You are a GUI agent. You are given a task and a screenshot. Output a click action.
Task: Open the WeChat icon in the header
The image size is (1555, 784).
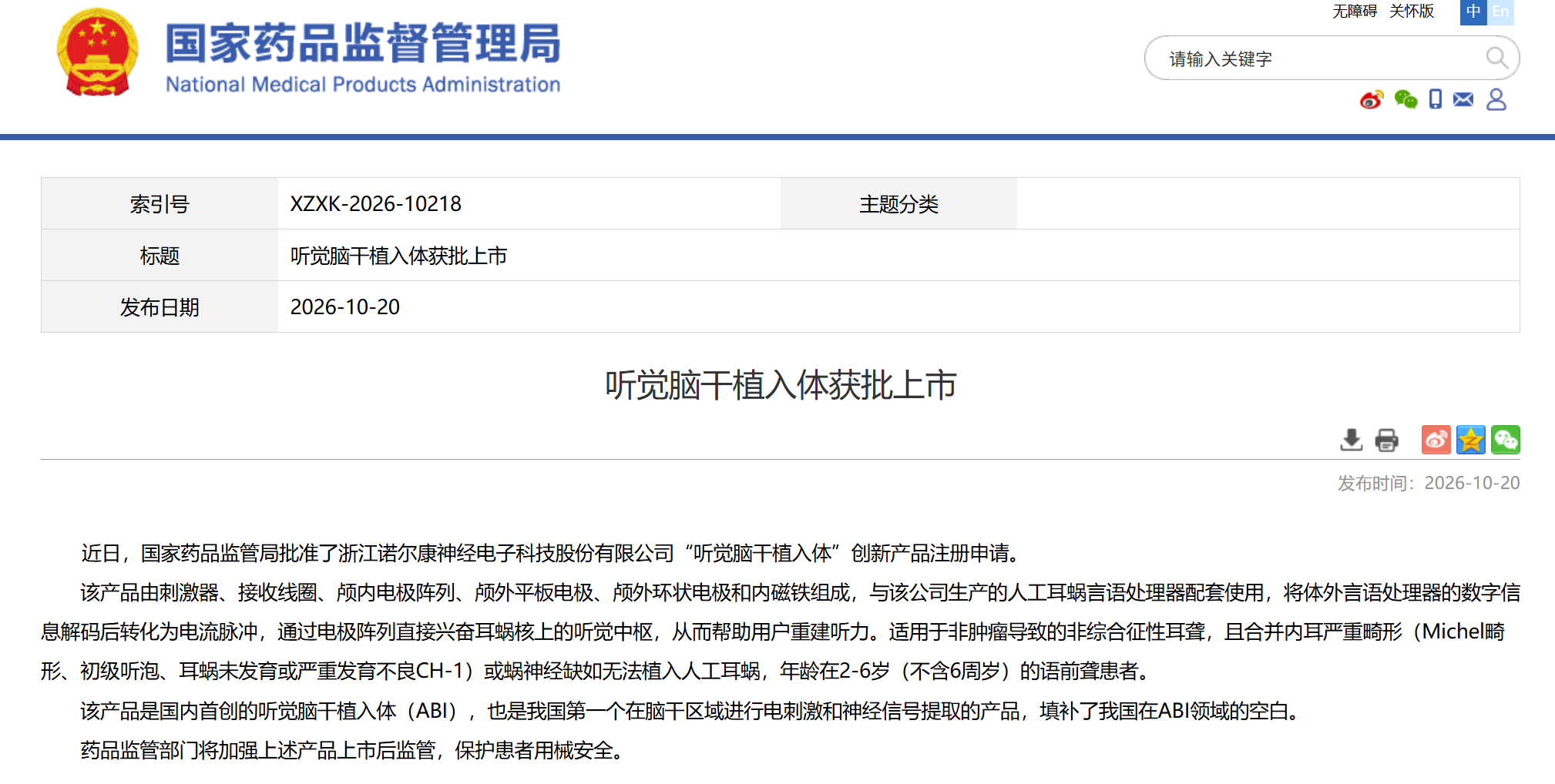point(1406,99)
